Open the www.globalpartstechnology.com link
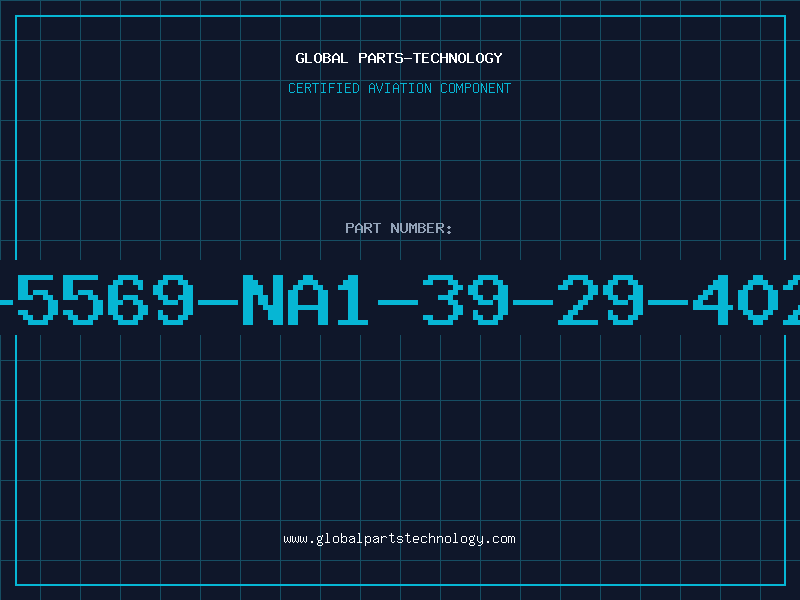Viewport: 800px width, 600px height. [399, 539]
